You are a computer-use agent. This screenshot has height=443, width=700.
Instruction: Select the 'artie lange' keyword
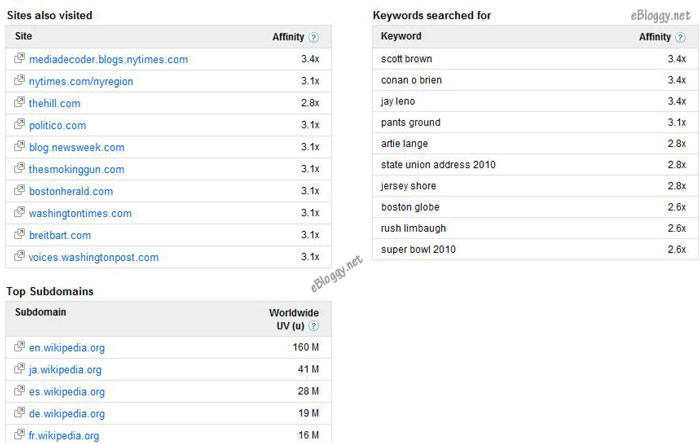(x=404, y=144)
